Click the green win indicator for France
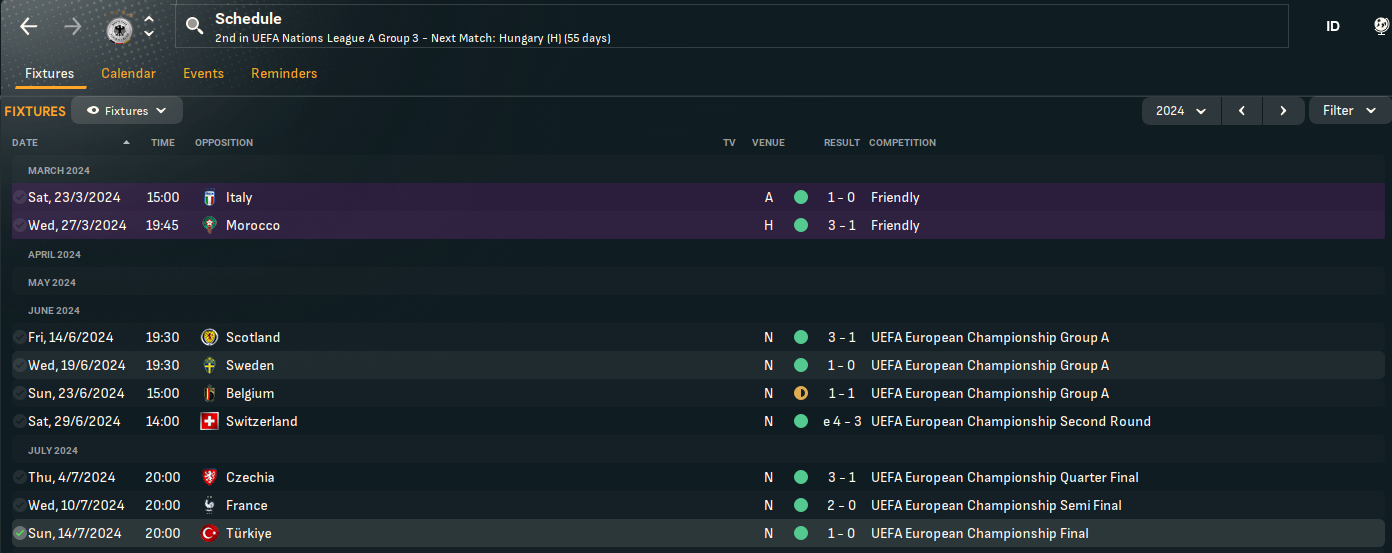Viewport: 1392px width, 553px height. pos(800,506)
